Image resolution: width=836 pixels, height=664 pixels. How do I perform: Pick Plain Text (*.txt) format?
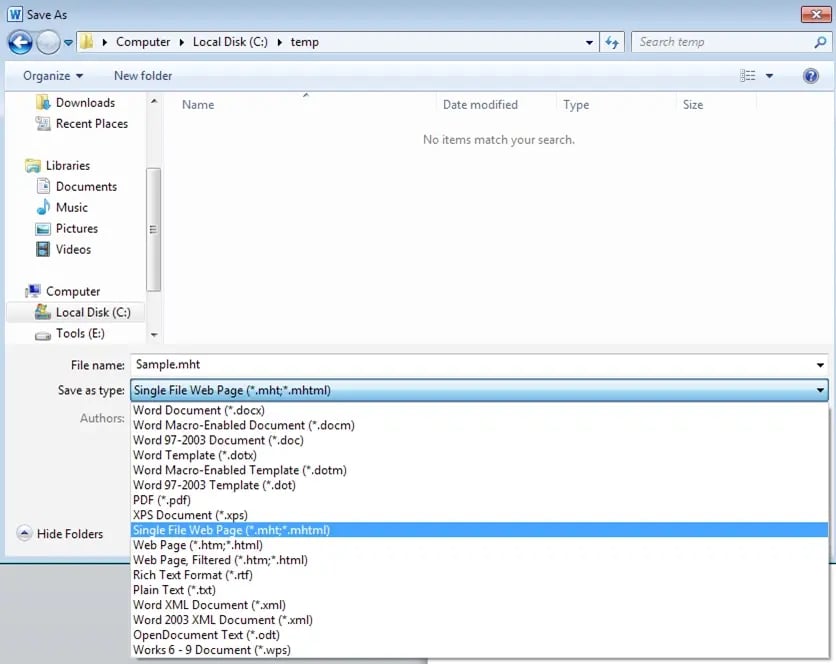pyautogui.click(x=175, y=590)
